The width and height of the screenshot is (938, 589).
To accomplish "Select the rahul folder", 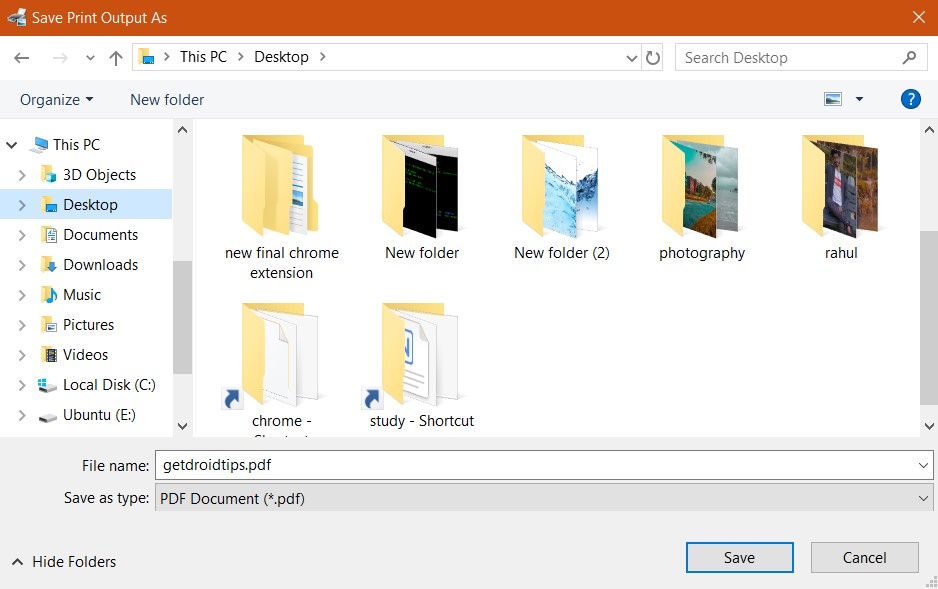I will pyautogui.click(x=841, y=197).
